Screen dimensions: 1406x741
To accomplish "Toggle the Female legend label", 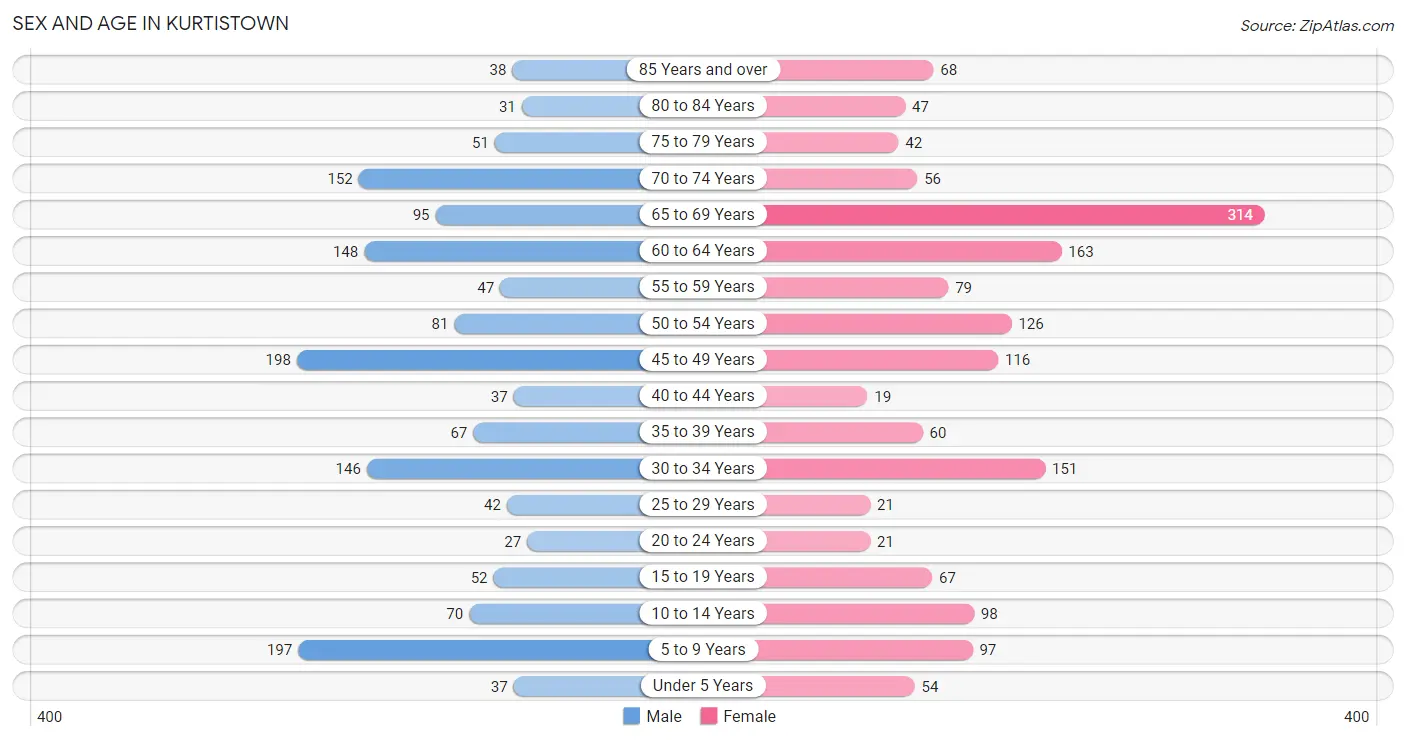I will pos(750,716).
